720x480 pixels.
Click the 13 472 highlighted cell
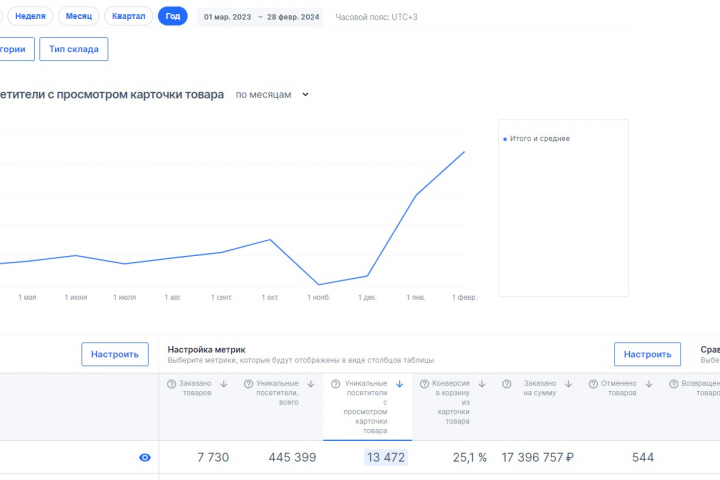coord(386,457)
